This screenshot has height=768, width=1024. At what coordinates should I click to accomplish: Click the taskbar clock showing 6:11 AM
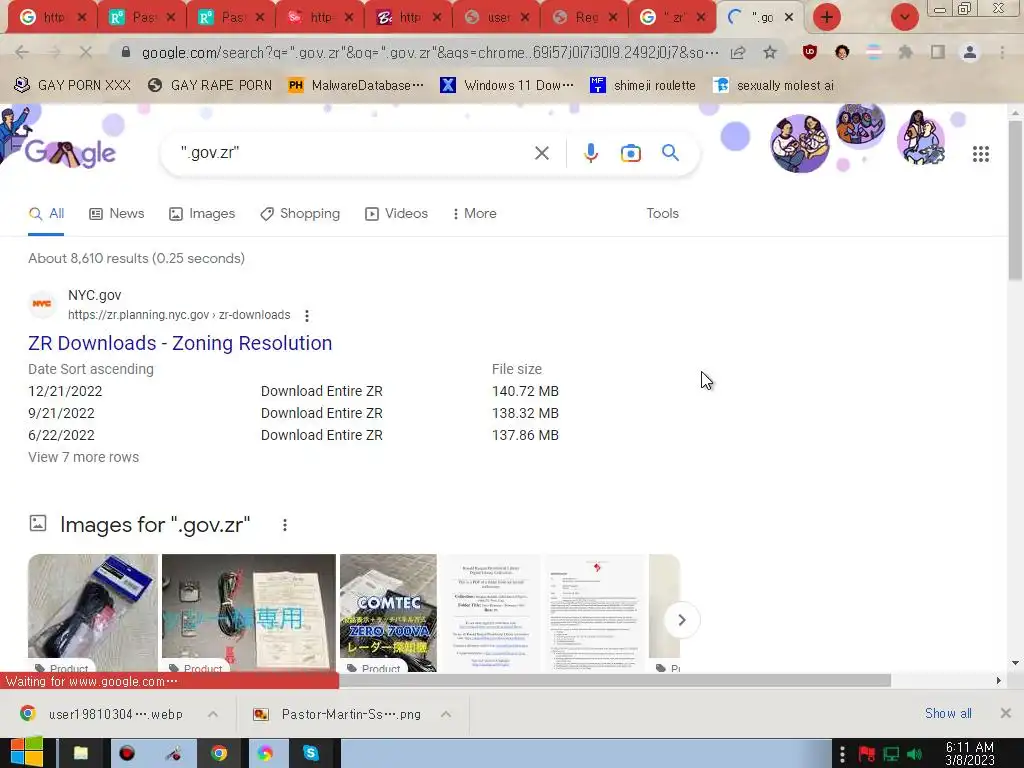click(969, 753)
